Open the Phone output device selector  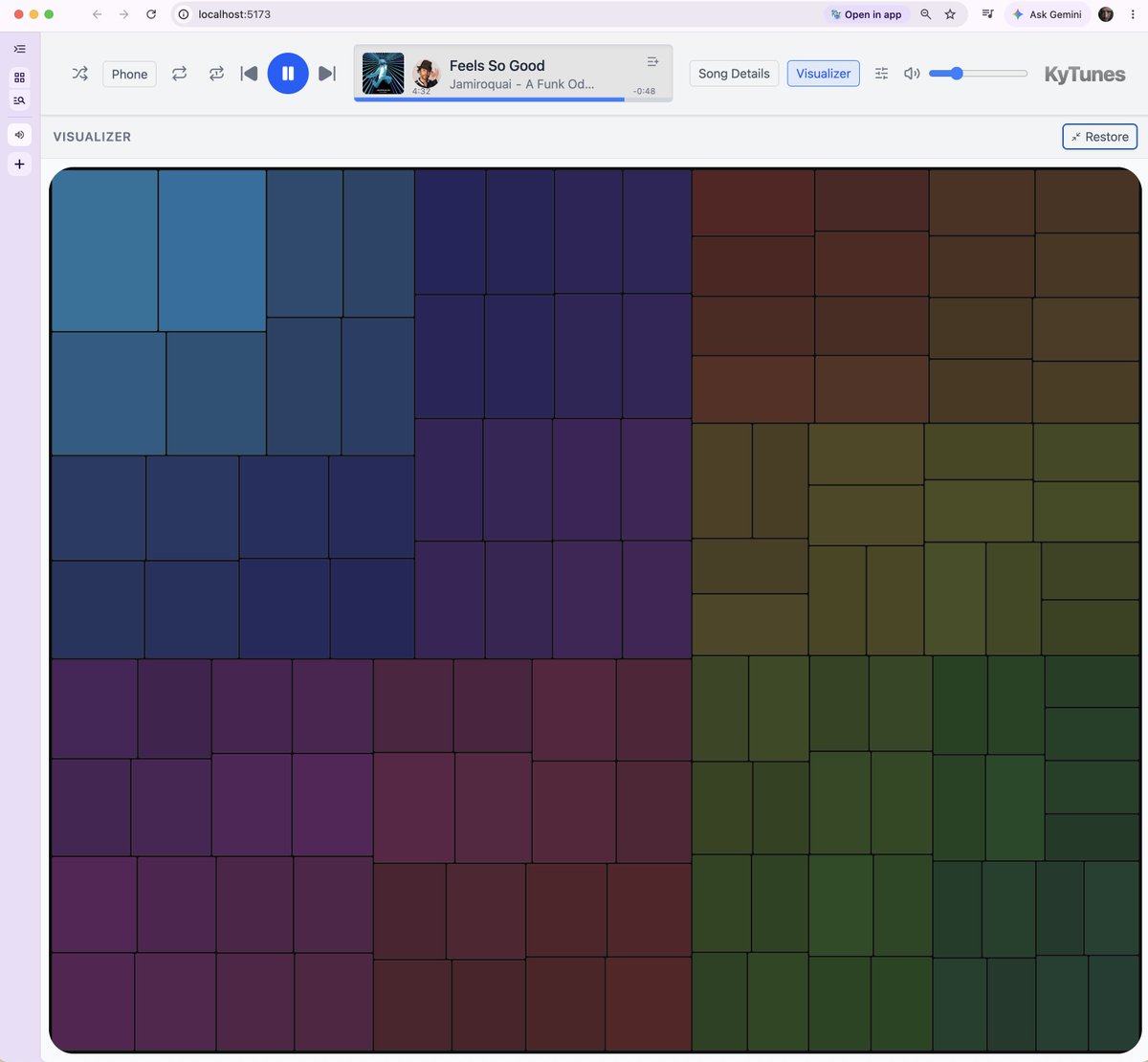tap(129, 74)
